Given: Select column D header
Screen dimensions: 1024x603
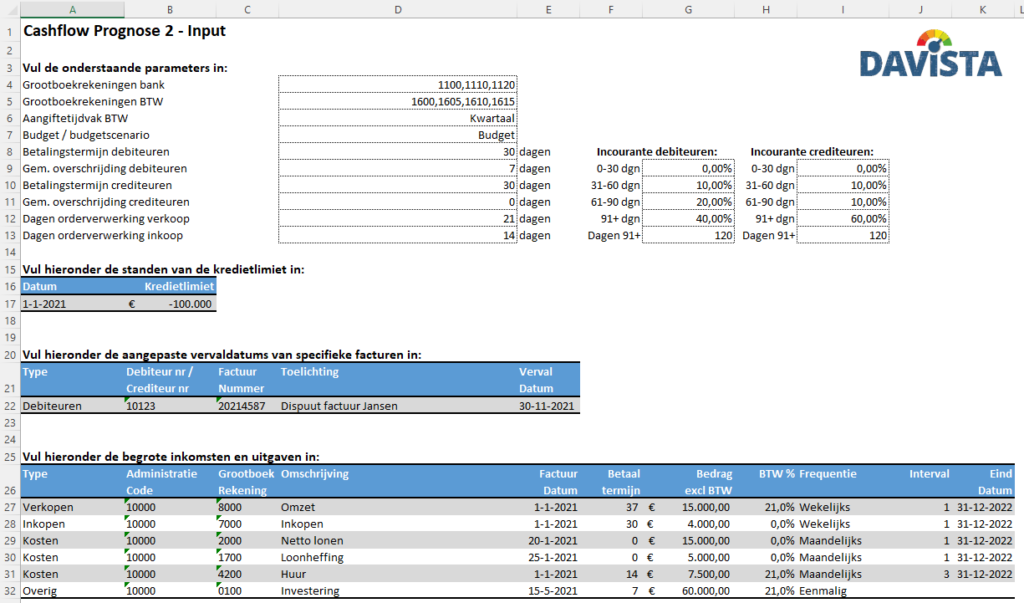Looking at the screenshot, I should click(398, 9).
